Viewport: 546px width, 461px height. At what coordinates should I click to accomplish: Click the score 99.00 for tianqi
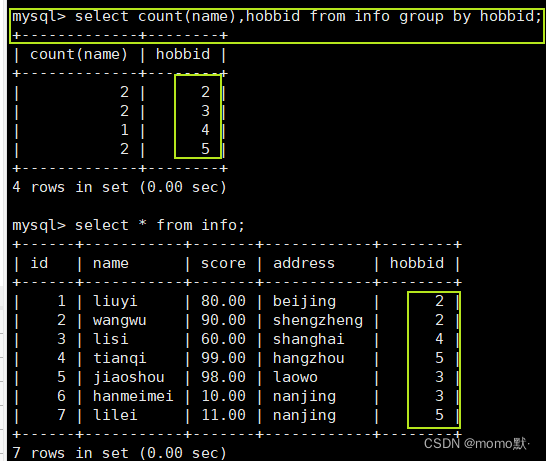coord(223,358)
